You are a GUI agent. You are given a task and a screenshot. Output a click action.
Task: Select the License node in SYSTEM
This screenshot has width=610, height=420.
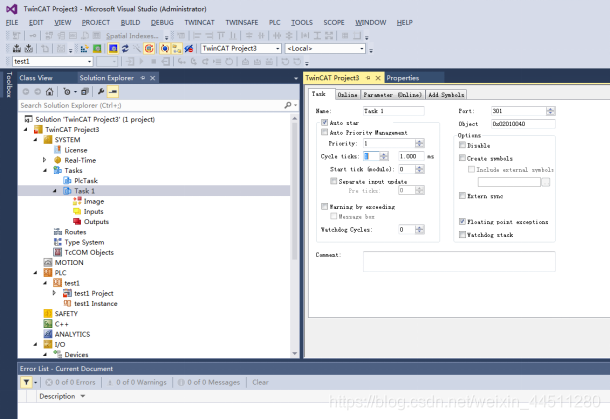click(75, 150)
